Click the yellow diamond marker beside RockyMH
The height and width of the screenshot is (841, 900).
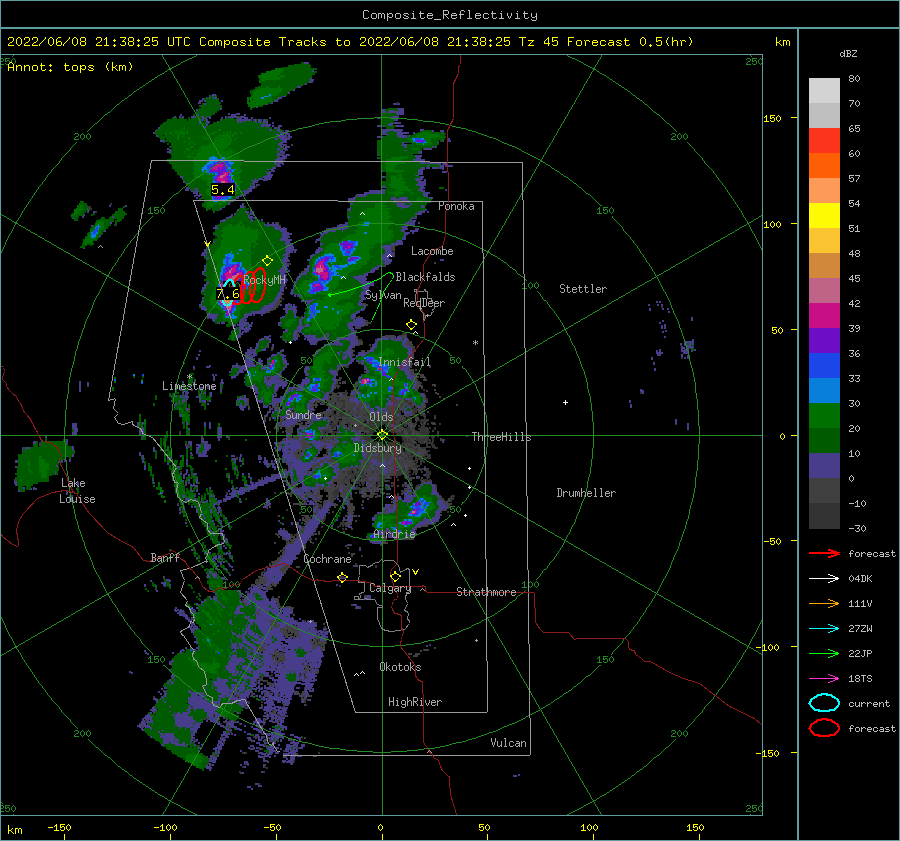267,260
